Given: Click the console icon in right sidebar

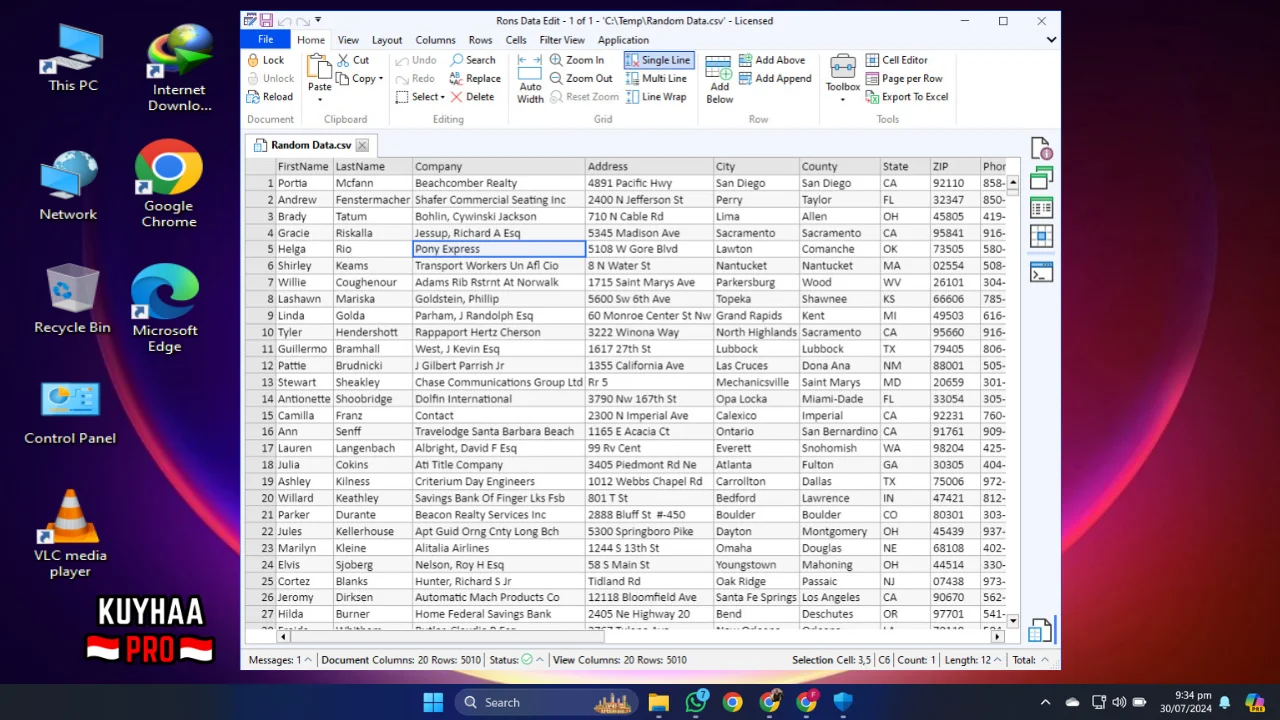Looking at the screenshot, I should click(1041, 272).
